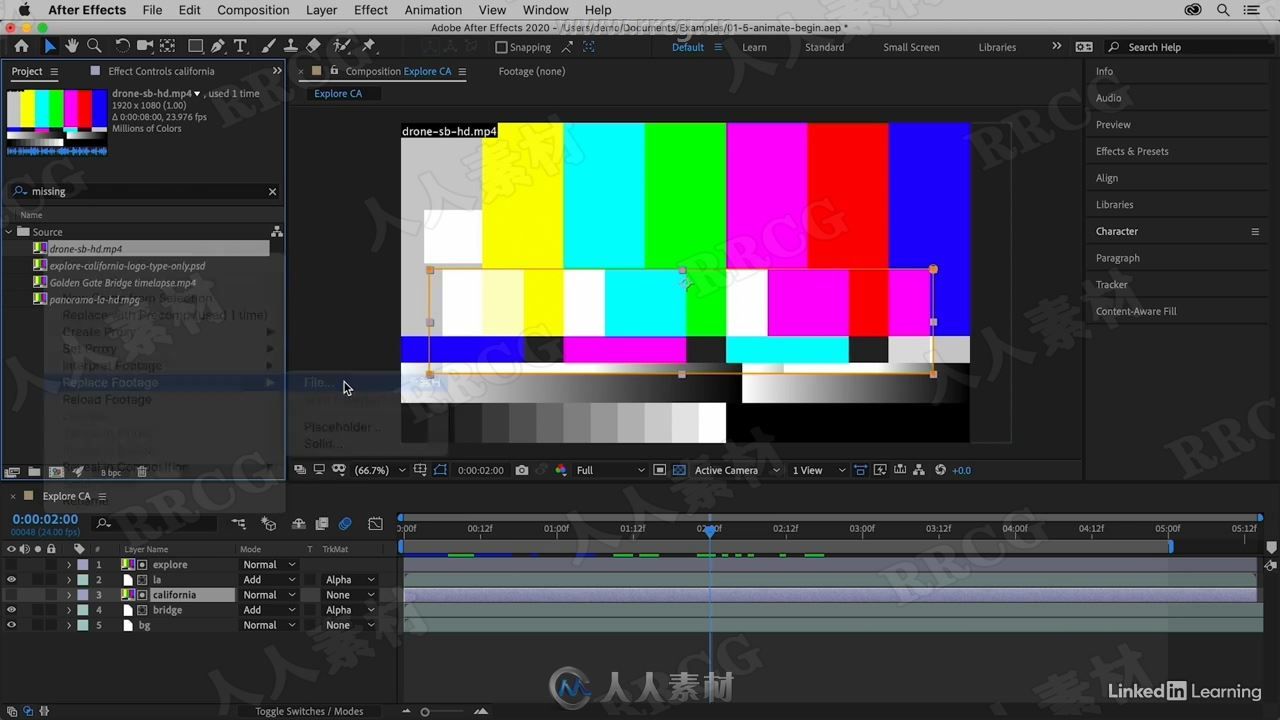1280x720 pixels.
Task: Toggle visibility eye of california layer
Action: (x=11, y=595)
